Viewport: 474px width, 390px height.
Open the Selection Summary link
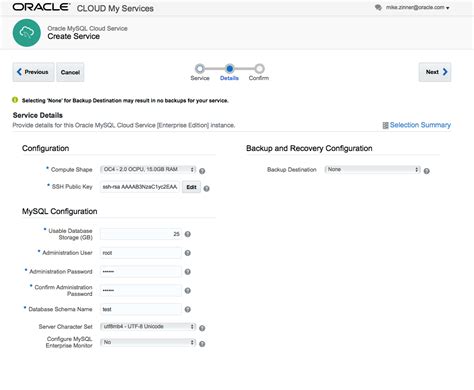click(420, 125)
